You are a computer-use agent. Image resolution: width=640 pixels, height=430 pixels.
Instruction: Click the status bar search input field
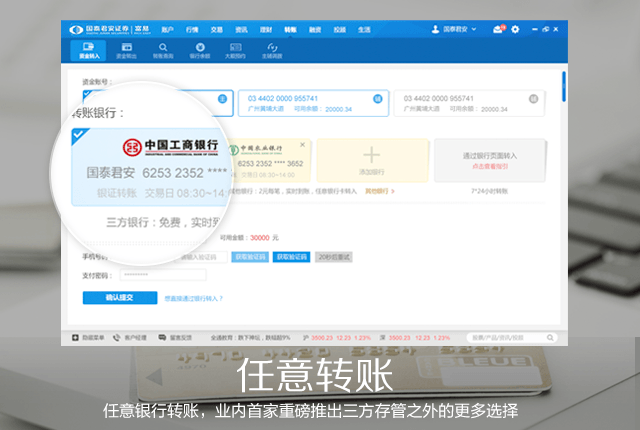click(512, 337)
